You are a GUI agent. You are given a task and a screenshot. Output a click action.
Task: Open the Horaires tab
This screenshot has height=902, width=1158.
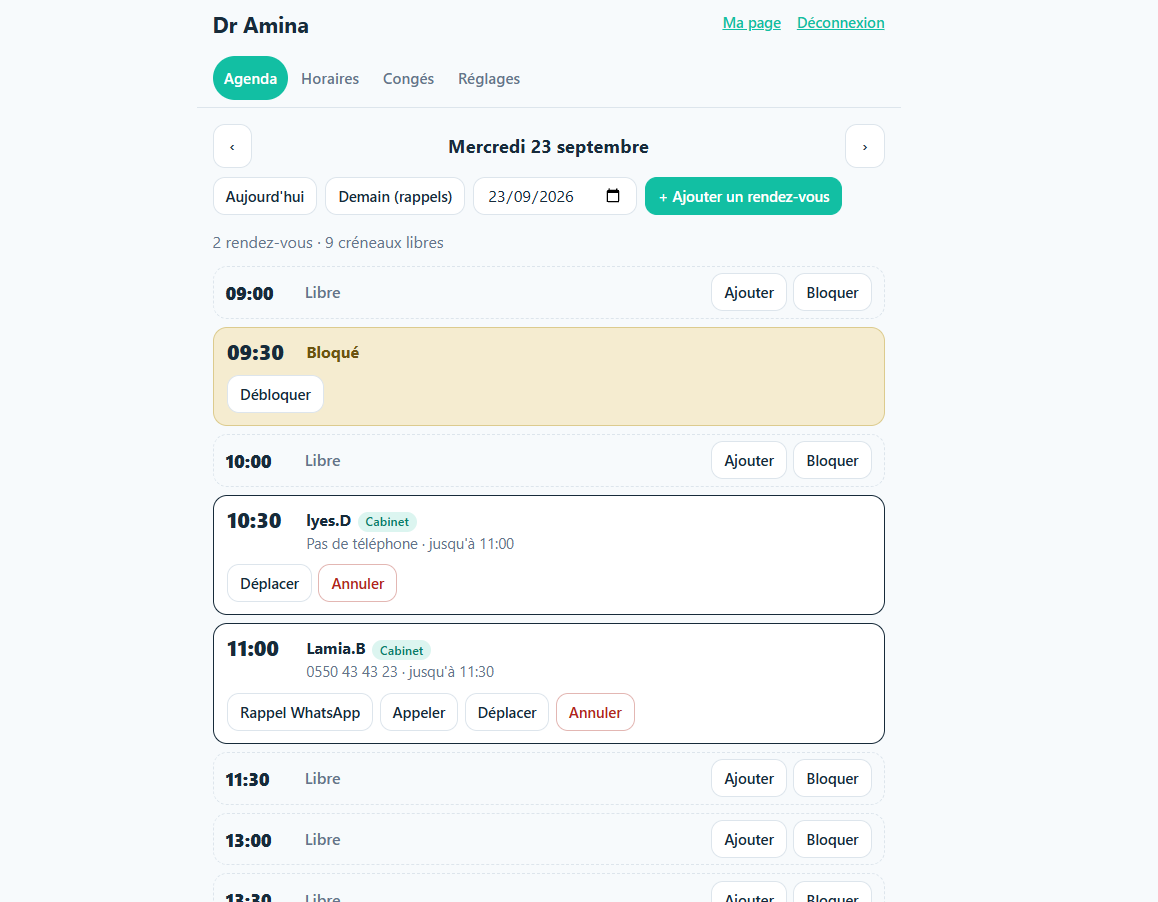(330, 78)
